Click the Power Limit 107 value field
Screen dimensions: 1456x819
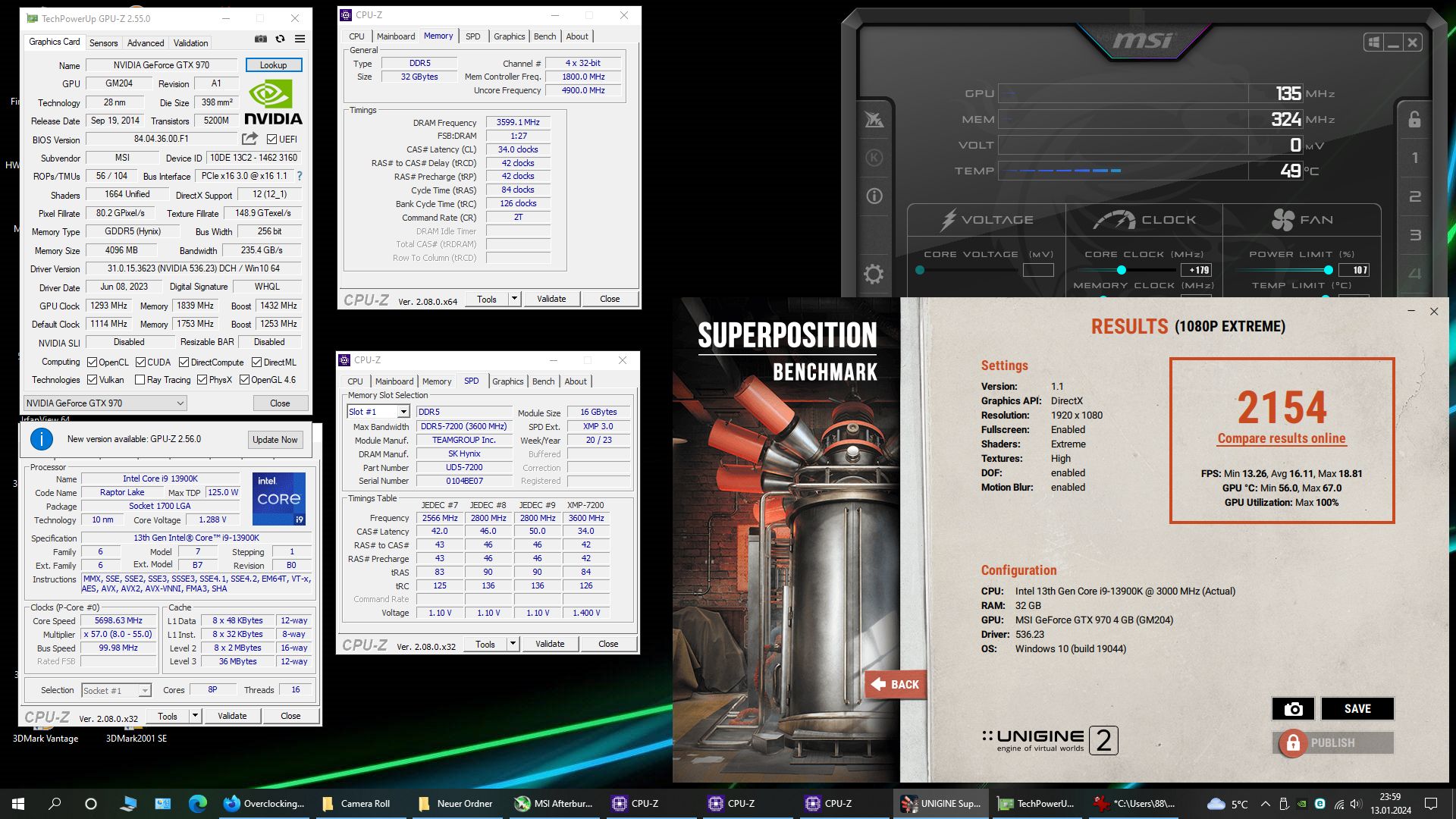click(x=1354, y=270)
